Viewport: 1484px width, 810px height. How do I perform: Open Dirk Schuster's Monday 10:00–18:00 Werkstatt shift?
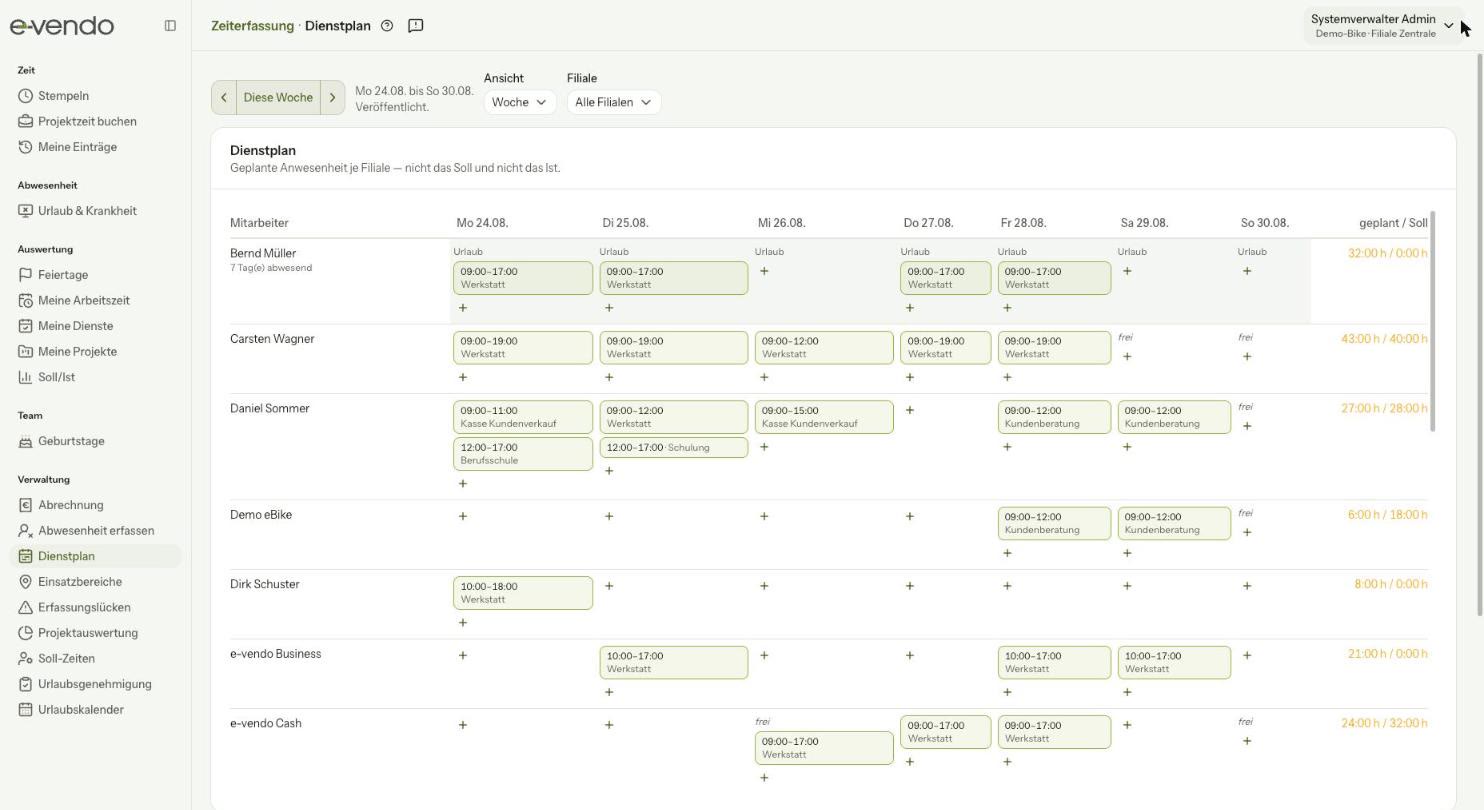[523, 593]
